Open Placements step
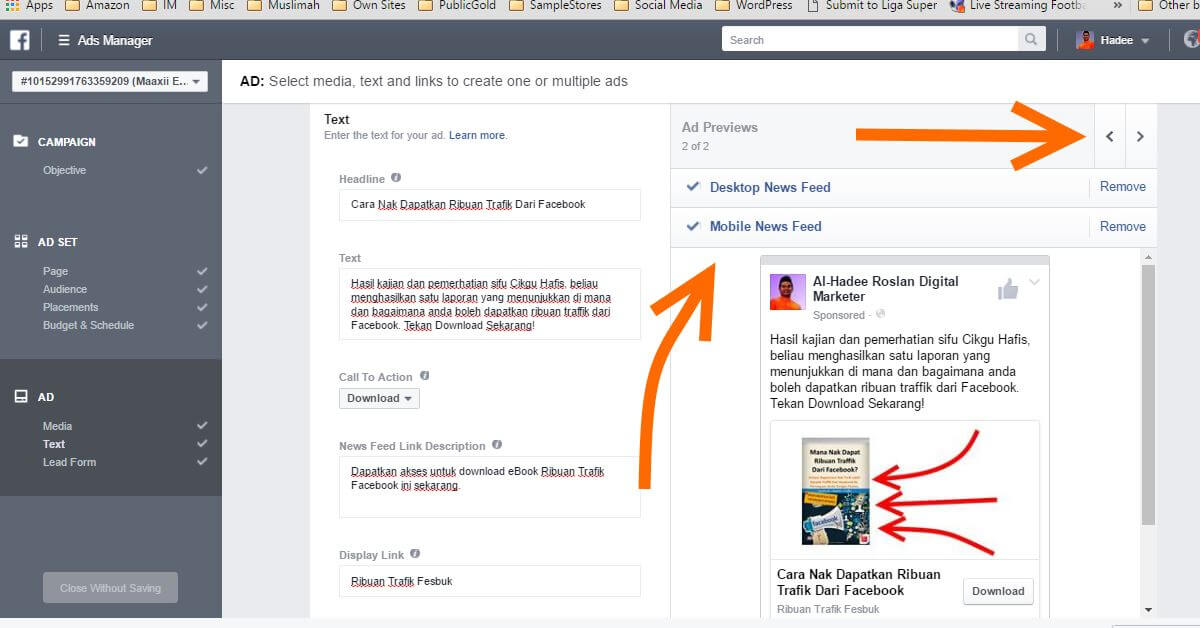1200x628 pixels. click(x=70, y=307)
